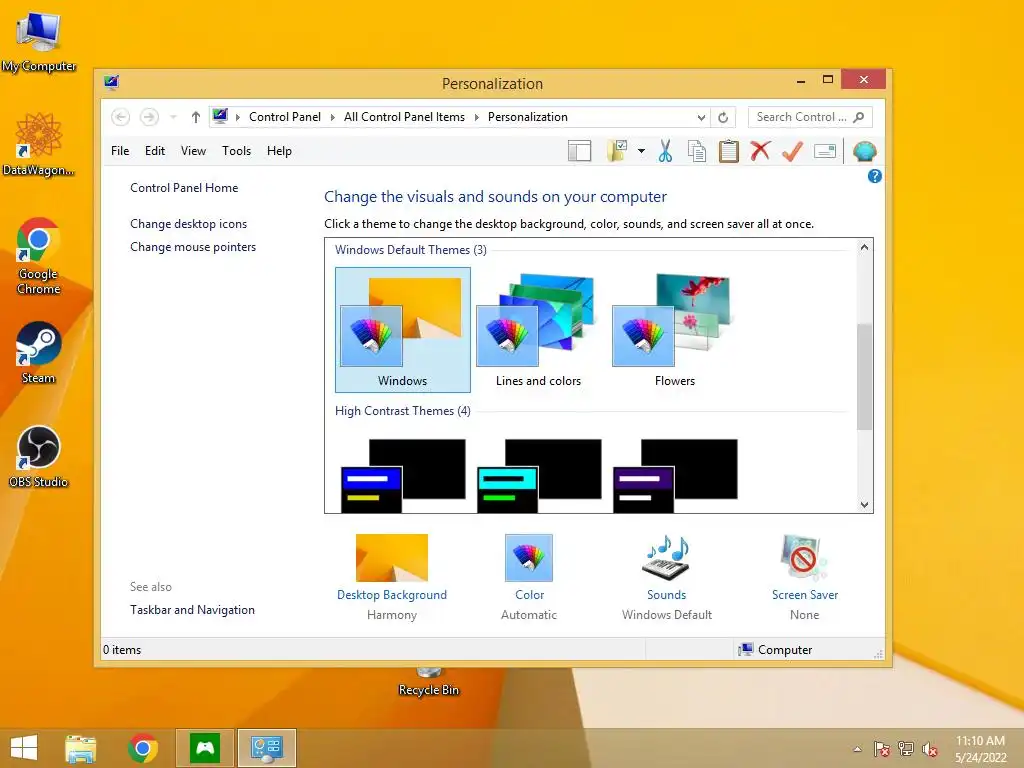Click the theme list scroll down arrow
This screenshot has width=1024, height=768.
point(864,504)
